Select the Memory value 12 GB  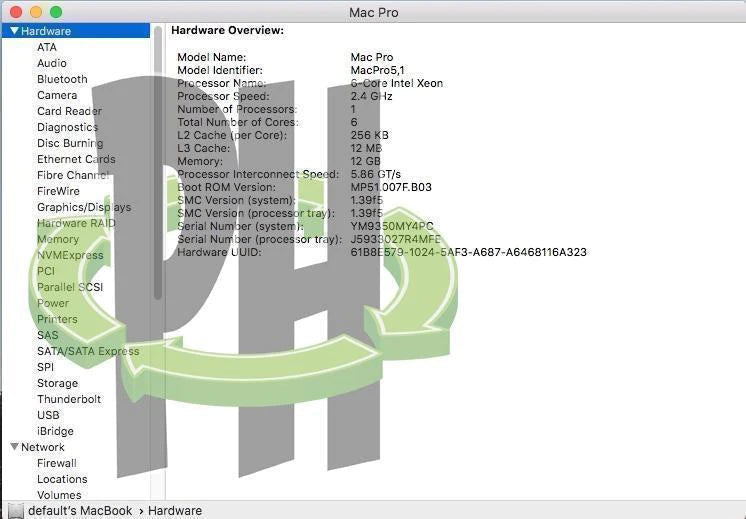pos(365,161)
